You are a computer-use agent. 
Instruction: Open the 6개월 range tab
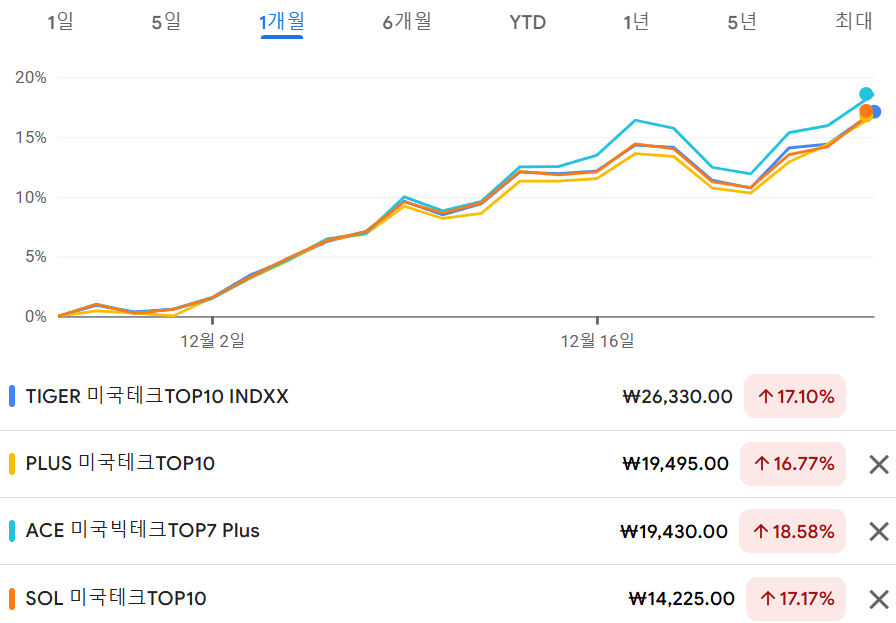(x=406, y=22)
